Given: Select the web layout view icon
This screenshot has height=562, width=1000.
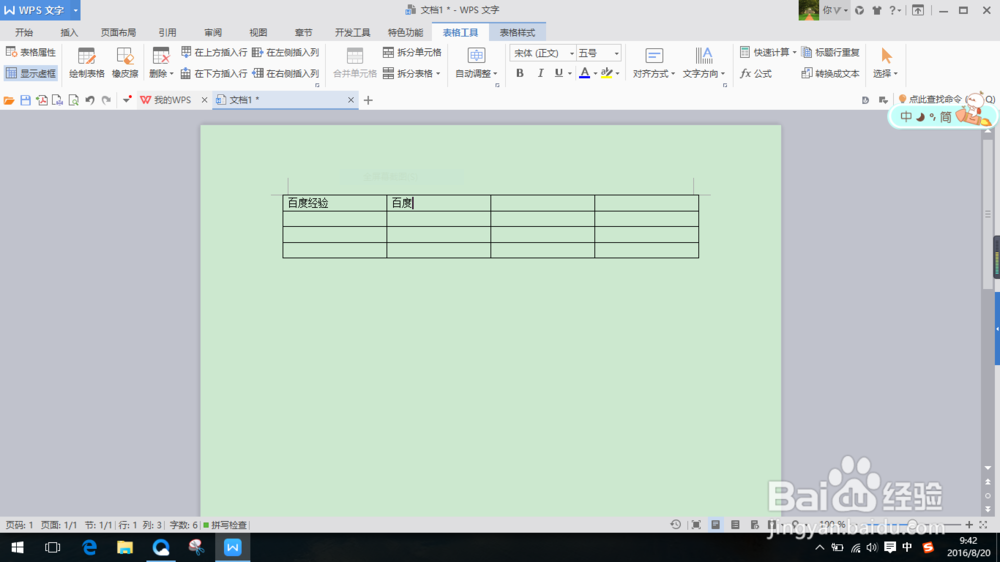Looking at the screenshot, I should (x=755, y=524).
